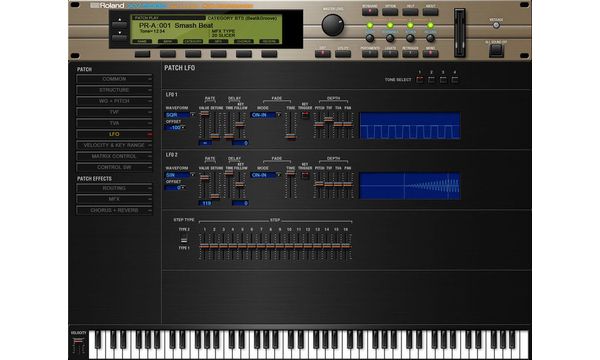The height and width of the screenshot is (360, 600).
Task: Click the All Sound Off button
Action: [496, 50]
